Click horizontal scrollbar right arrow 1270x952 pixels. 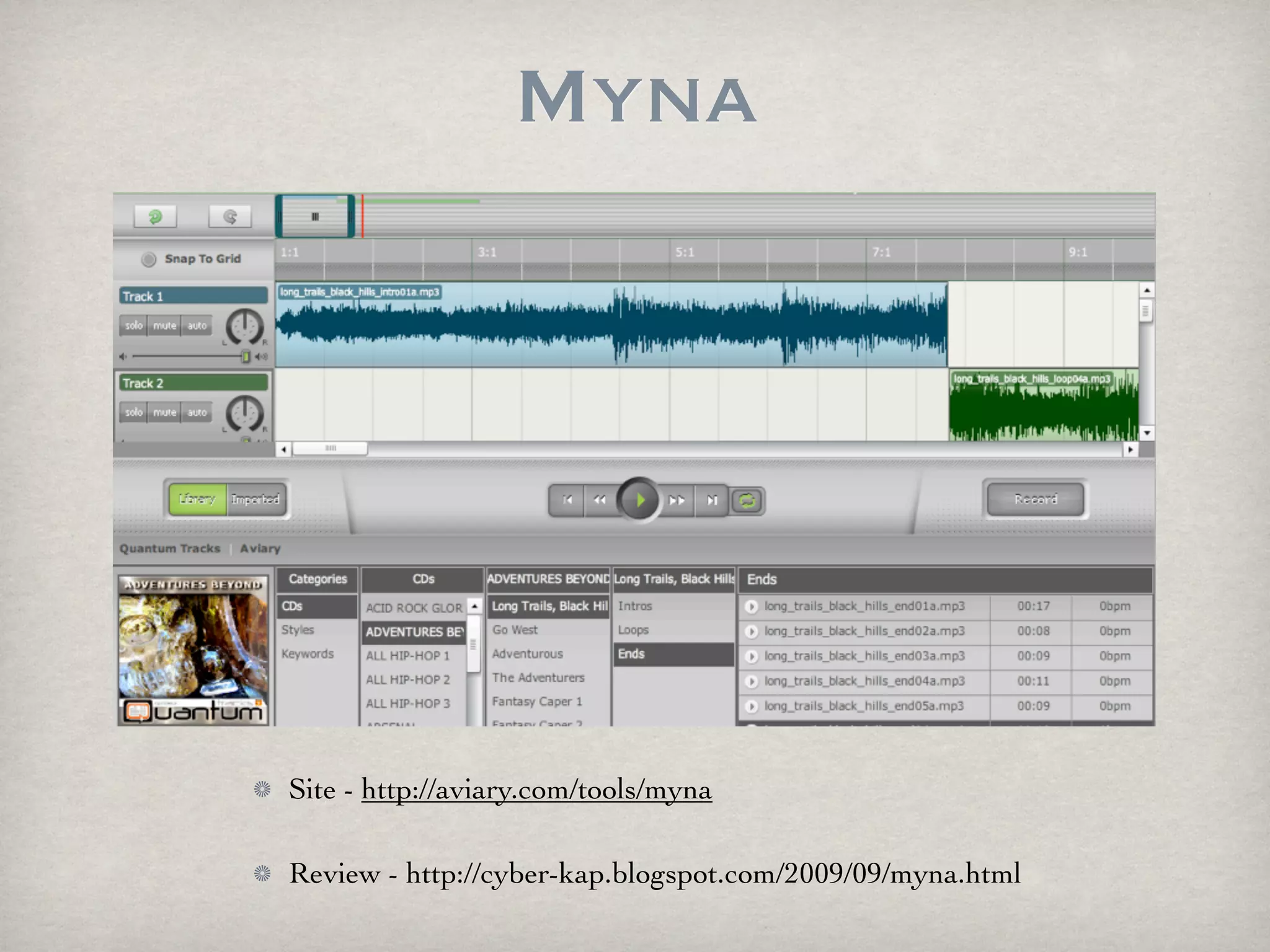1130,449
